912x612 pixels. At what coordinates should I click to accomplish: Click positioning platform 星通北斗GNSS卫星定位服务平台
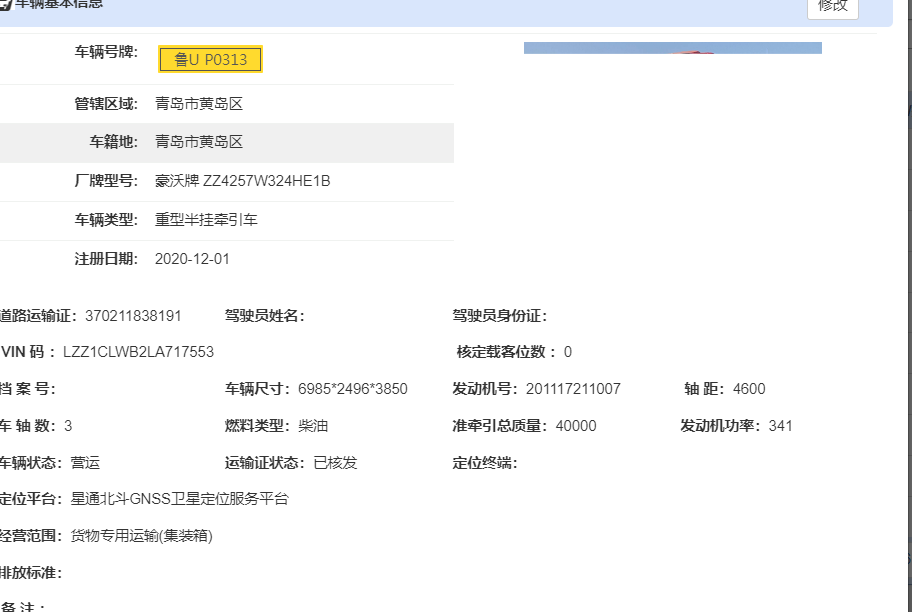tap(179, 499)
